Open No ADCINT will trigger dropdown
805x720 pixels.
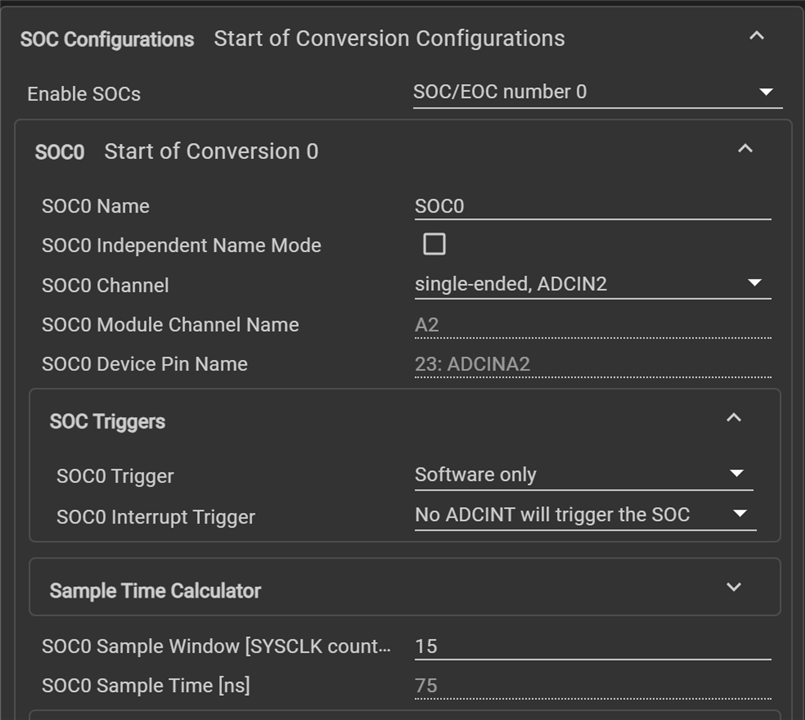pyautogui.click(x=585, y=516)
